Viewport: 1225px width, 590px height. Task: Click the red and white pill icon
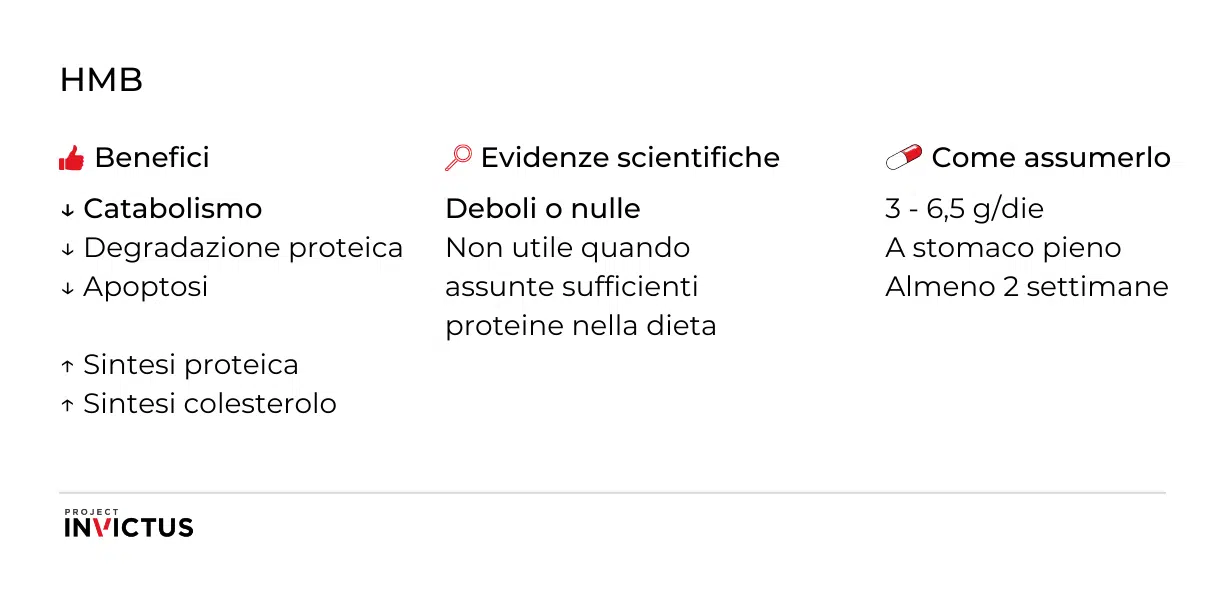pyautogui.click(x=903, y=158)
